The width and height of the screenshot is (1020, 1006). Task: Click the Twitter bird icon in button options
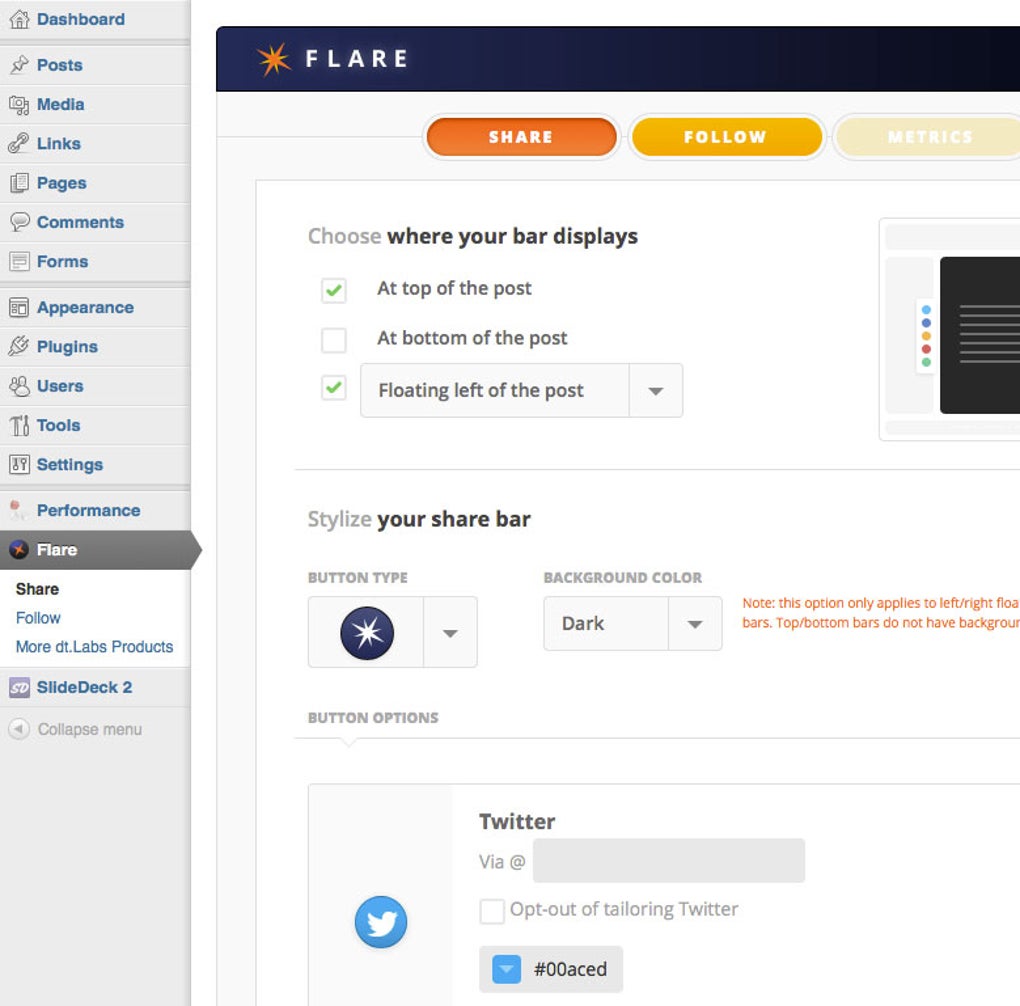pyautogui.click(x=380, y=921)
